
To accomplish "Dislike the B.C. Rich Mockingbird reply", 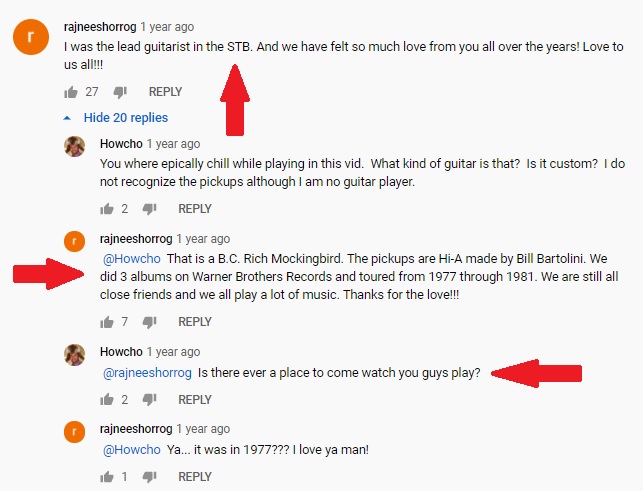I will (149, 322).
